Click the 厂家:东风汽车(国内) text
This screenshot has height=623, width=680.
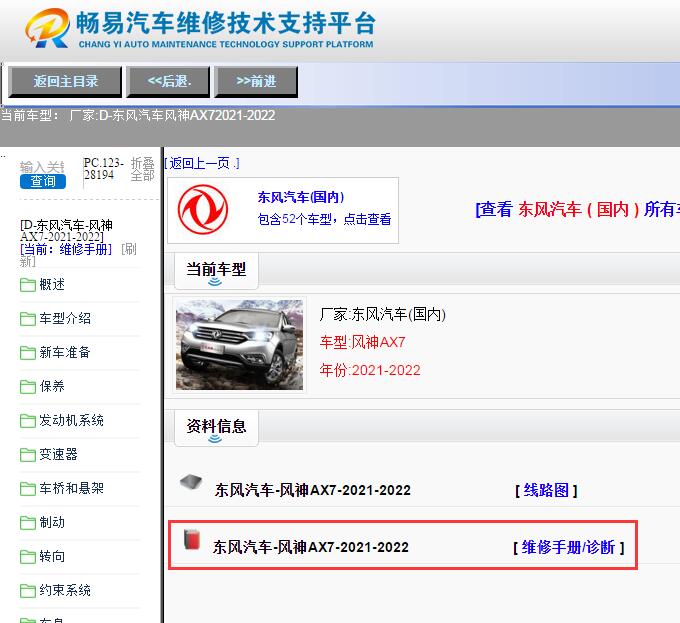[x=382, y=314]
